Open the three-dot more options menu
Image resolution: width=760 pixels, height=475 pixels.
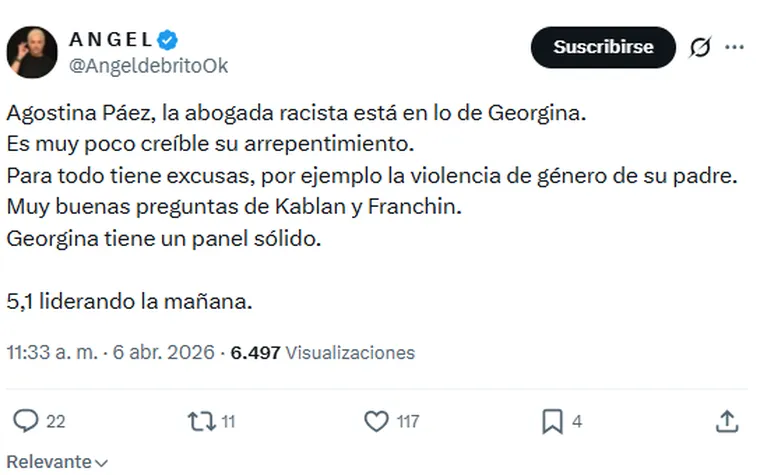tap(734, 47)
